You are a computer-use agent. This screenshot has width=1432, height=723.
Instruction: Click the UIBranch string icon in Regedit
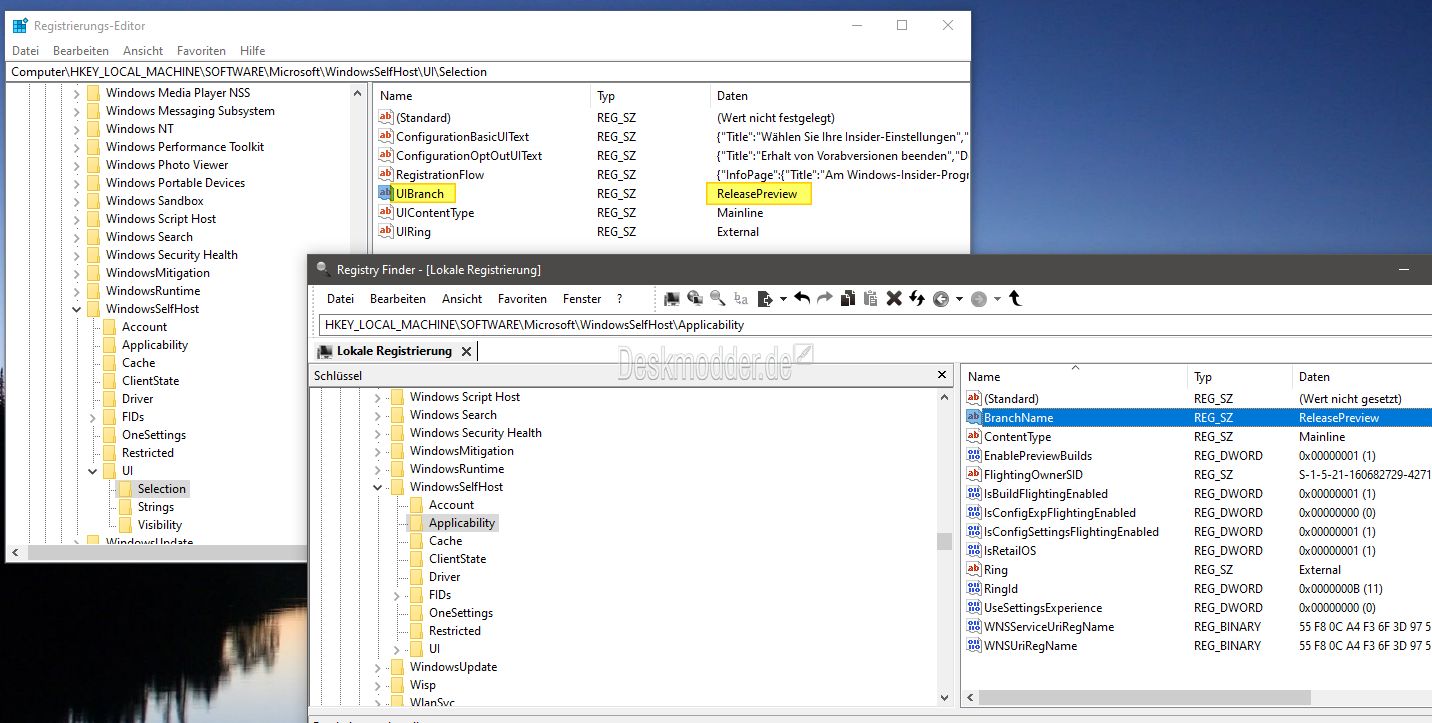coord(385,193)
